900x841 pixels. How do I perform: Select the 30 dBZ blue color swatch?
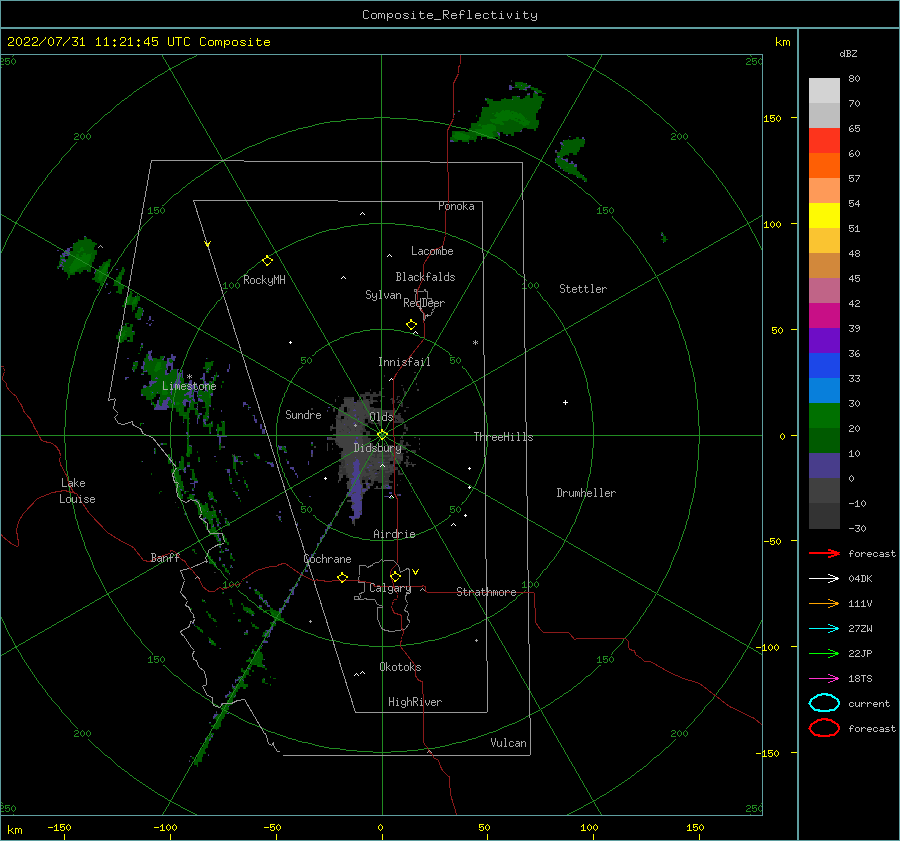tap(824, 390)
